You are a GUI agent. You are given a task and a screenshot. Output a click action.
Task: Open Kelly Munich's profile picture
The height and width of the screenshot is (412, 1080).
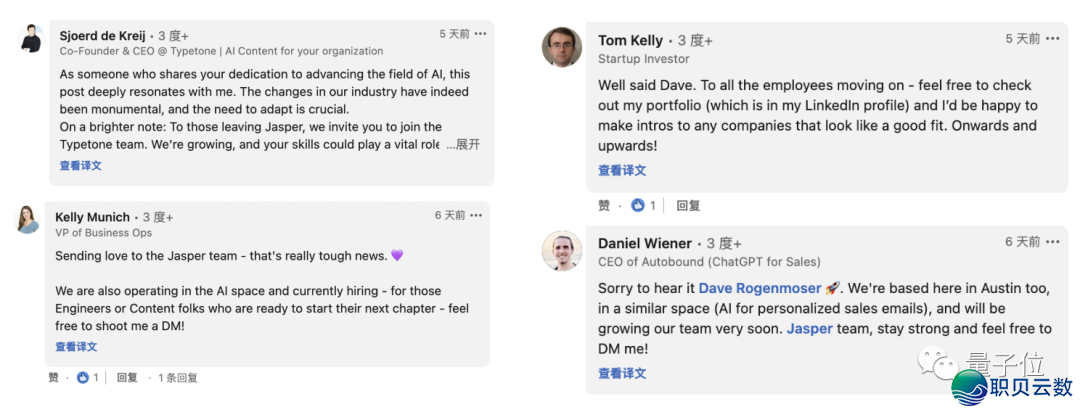click(28, 219)
